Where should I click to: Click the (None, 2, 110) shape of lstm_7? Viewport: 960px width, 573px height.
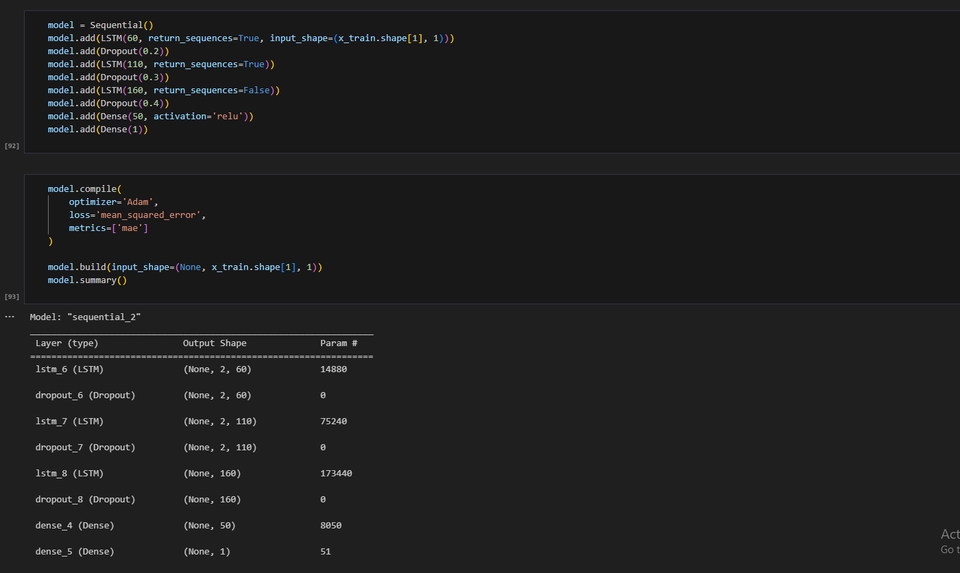[x=220, y=421]
